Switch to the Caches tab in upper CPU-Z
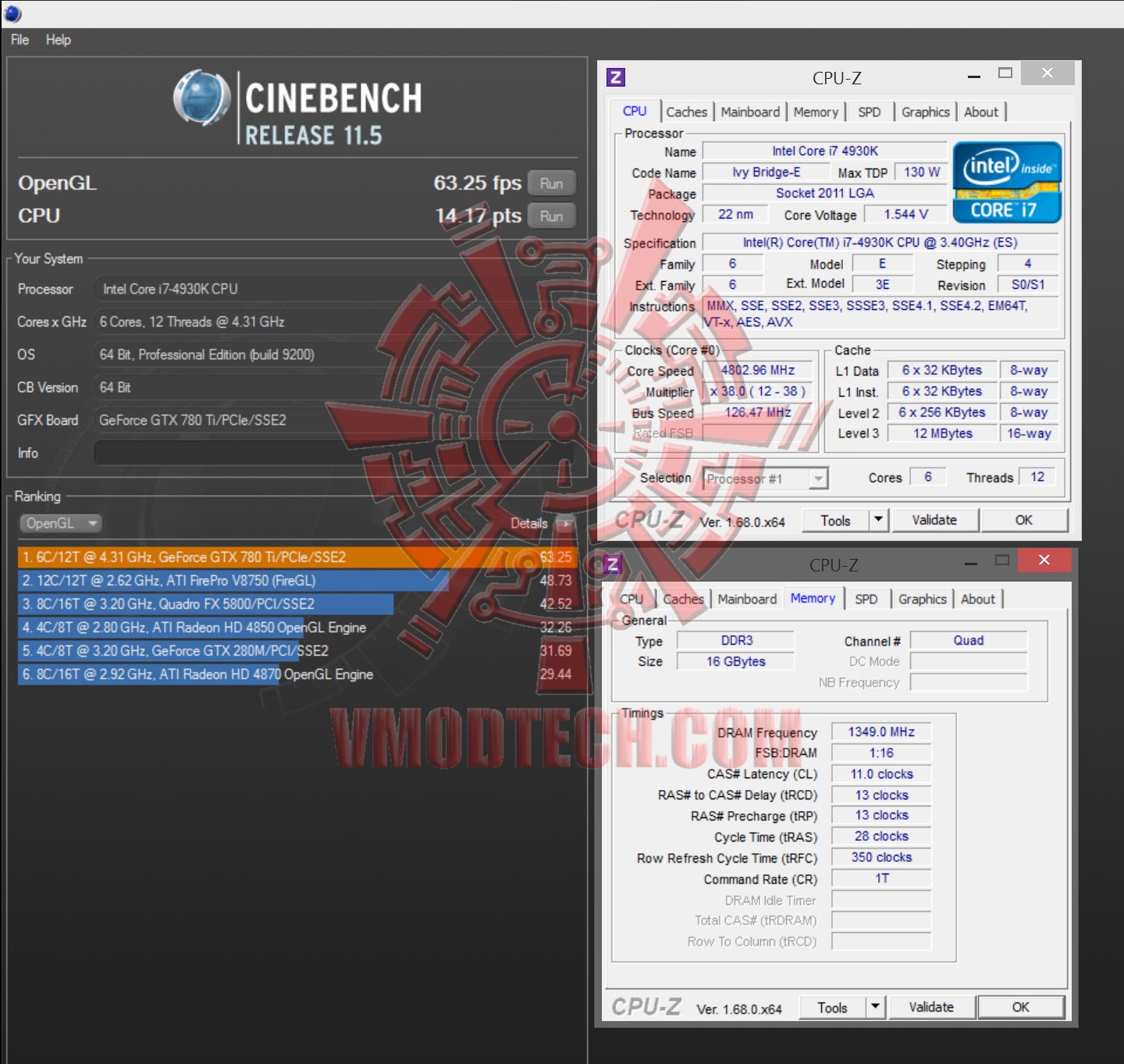This screenshot has height=1064, width=1124. pos(686,112)
